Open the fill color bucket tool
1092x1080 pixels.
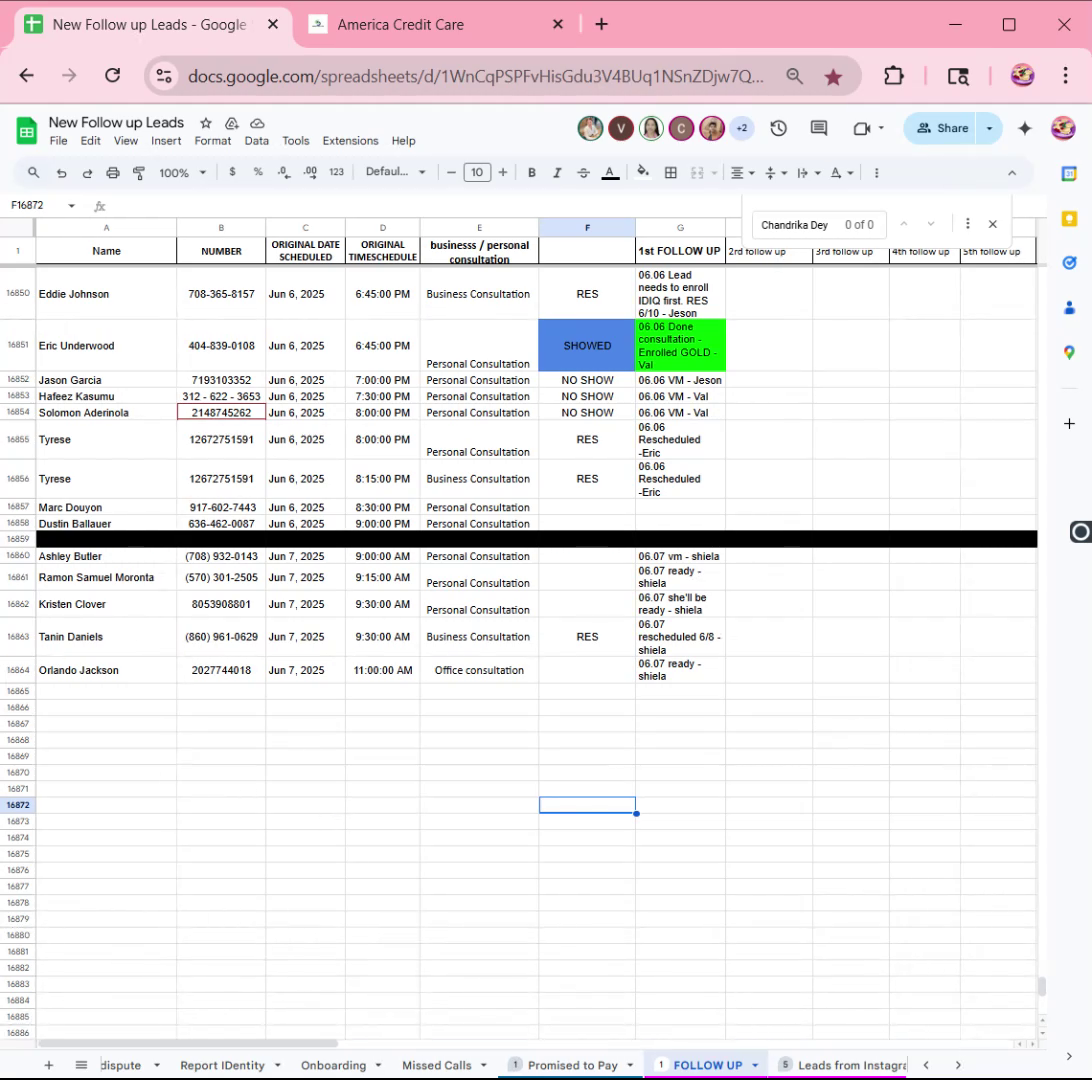(643, 172)
